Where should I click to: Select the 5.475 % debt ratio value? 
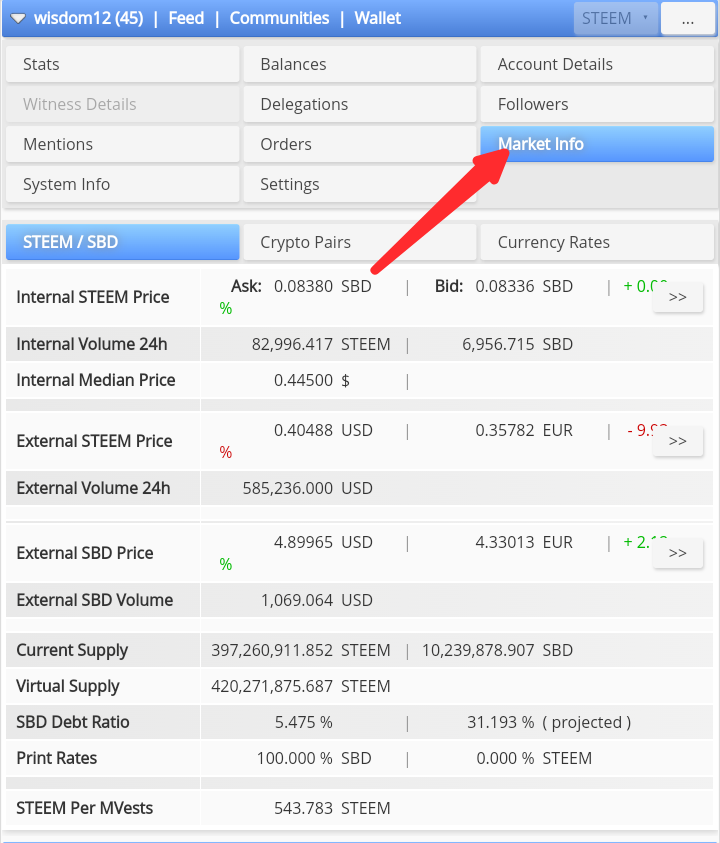pos(304,722)
